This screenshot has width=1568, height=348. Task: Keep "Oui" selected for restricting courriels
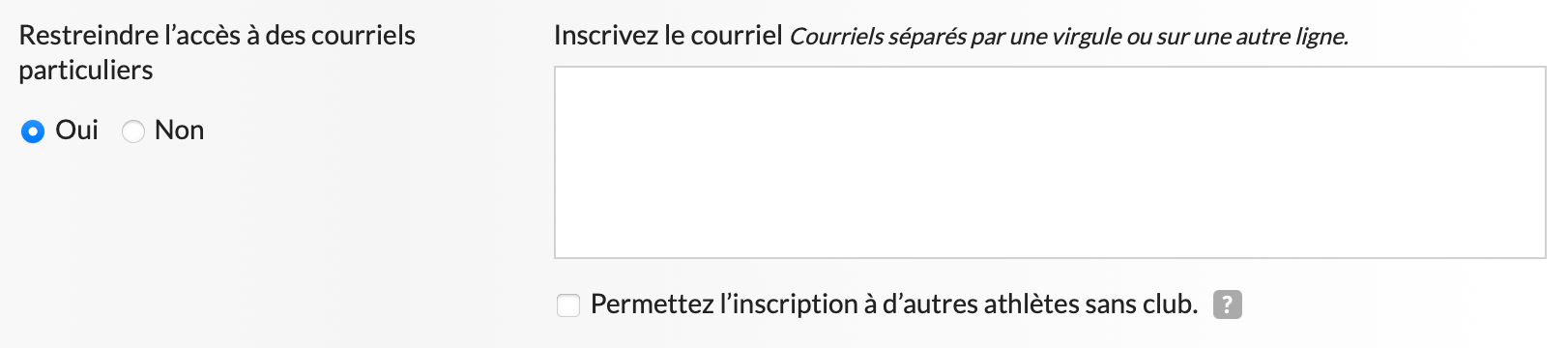click(x=33, y=131)
